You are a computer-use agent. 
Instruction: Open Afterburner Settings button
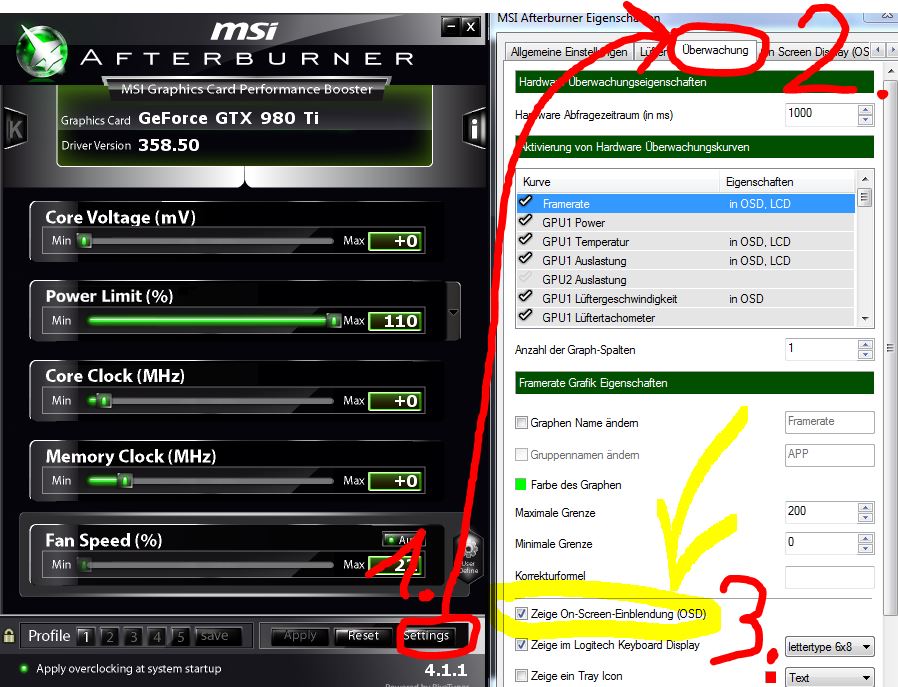[426, 635]
